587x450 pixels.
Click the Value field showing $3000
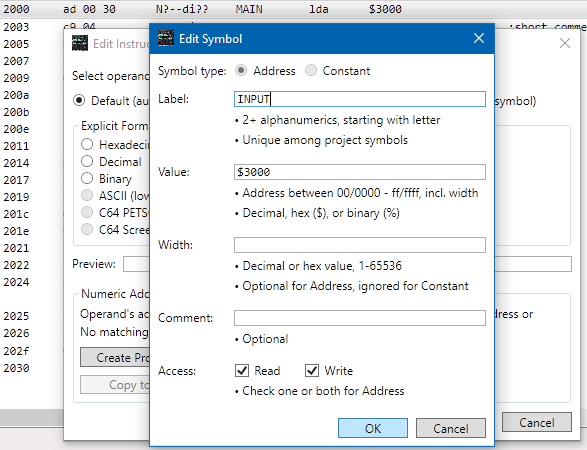[x=360, y=172]
